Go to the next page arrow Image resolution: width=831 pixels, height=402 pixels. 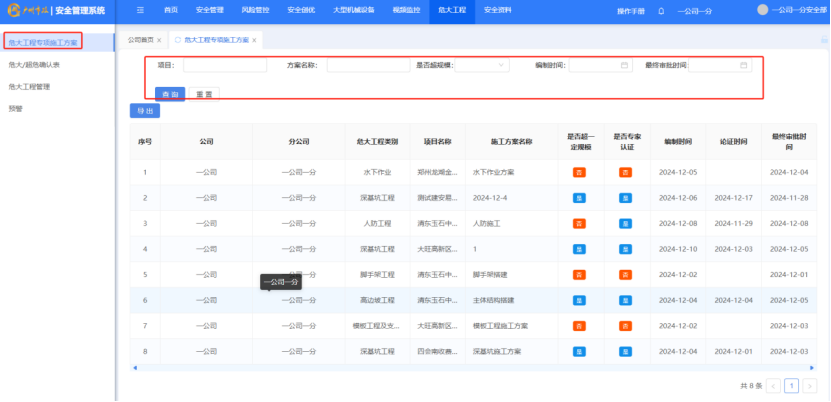click(810, 385)
